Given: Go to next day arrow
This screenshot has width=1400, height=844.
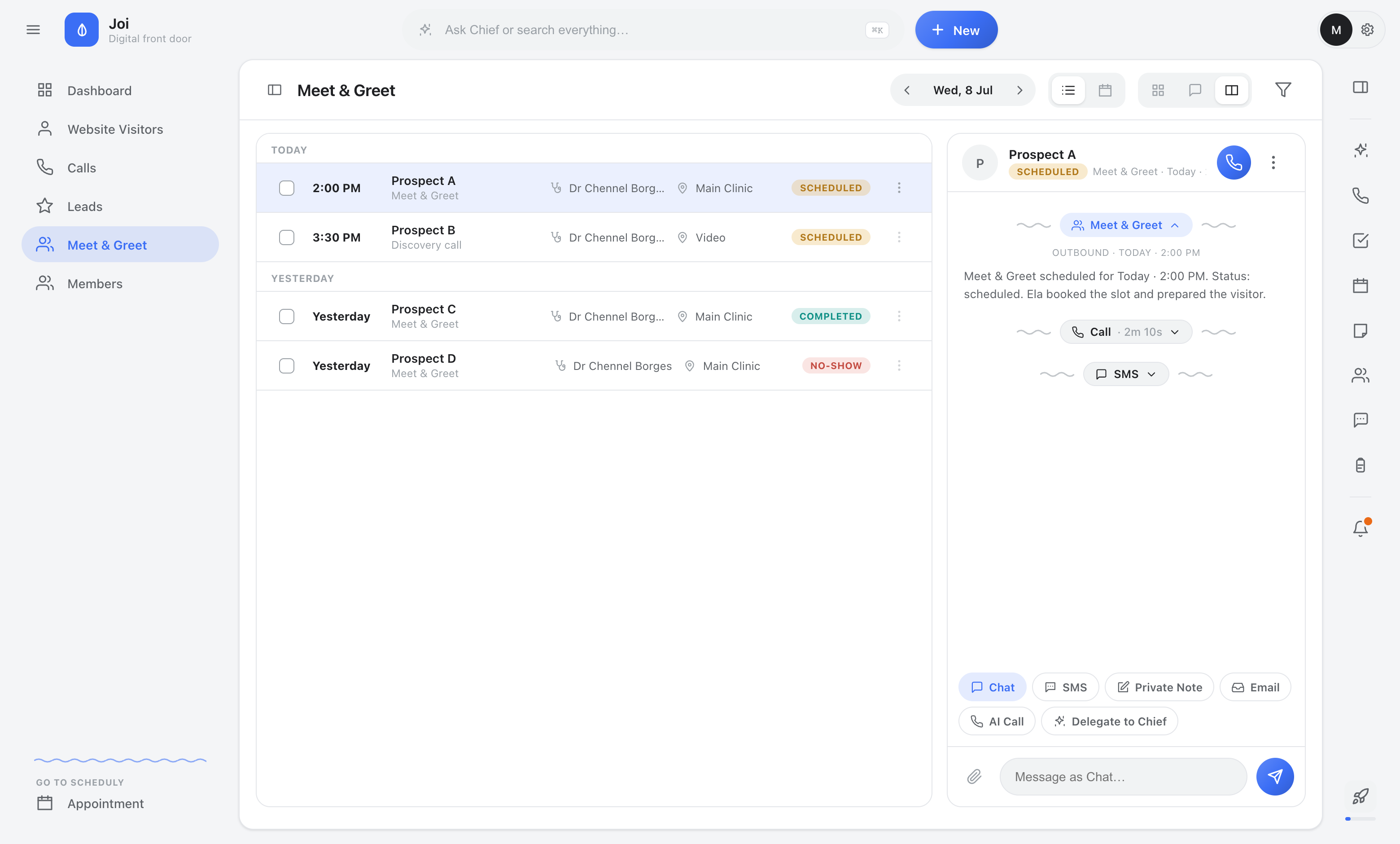Looking at the screenshot, I should coord(1019,90).
